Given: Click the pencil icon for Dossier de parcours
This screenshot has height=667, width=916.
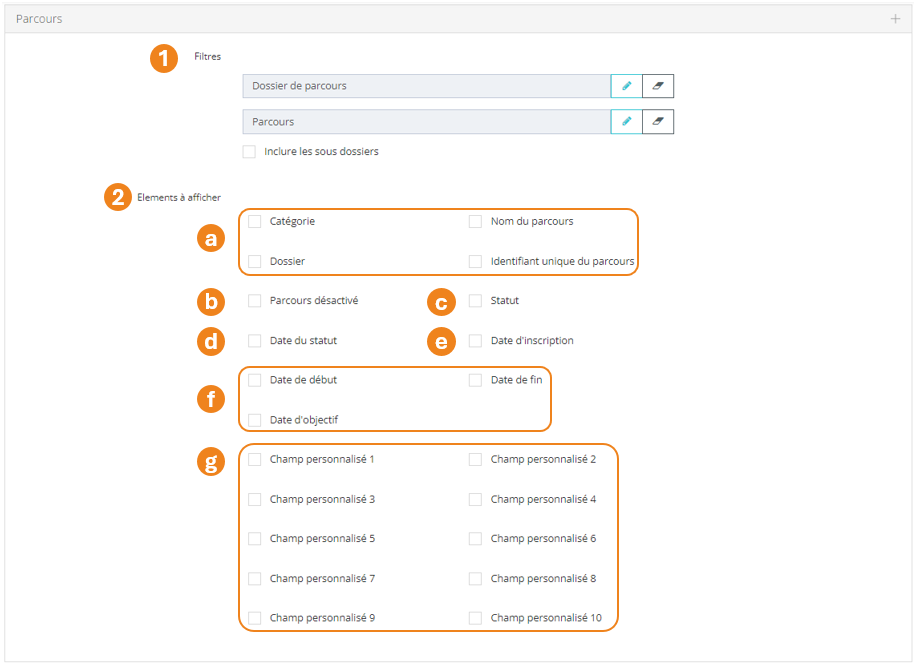Looking at the screenshot, I should tap(626, 86).
